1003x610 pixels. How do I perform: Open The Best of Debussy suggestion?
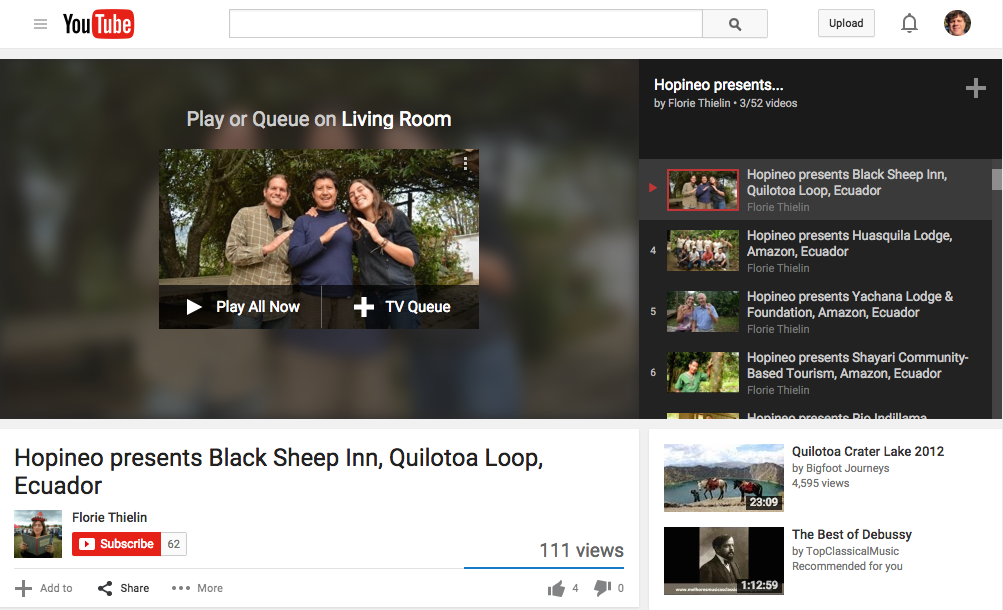coord(851,535)
